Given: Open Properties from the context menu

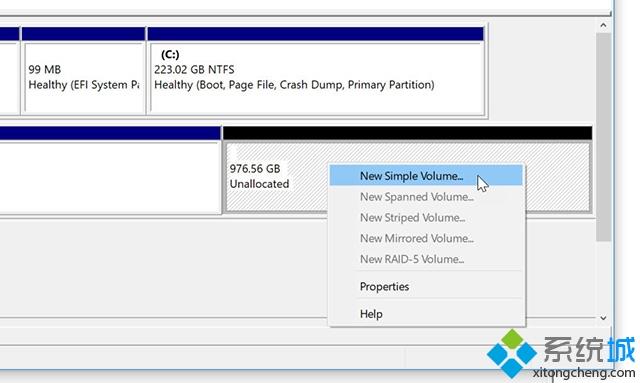Looking at the screenshot, I should pos(426,287).
